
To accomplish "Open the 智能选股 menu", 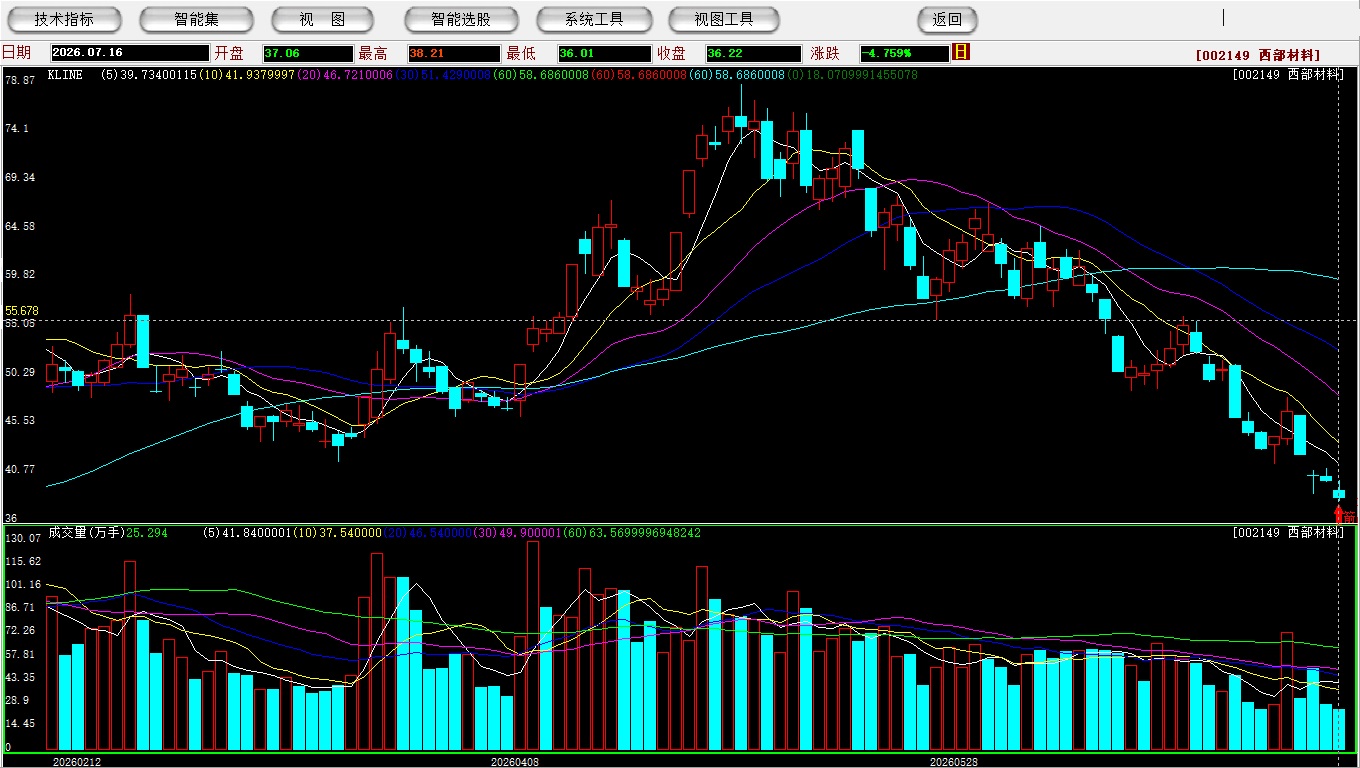I will point(461,19).
